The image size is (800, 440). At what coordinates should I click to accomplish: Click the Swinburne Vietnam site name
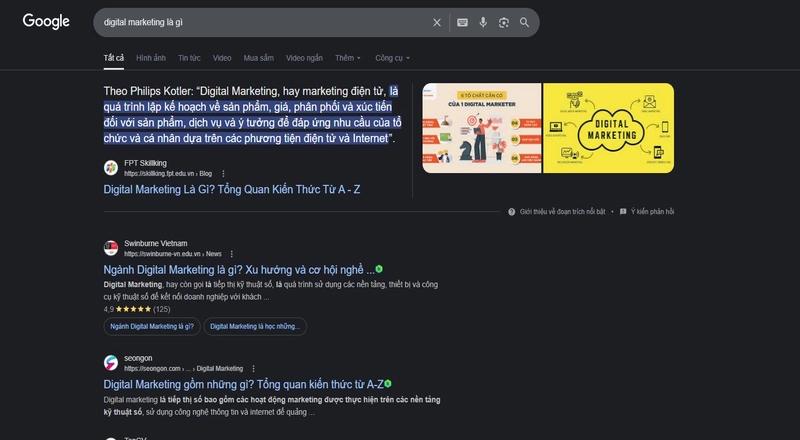pyautogui.click(x=156, y=243)
